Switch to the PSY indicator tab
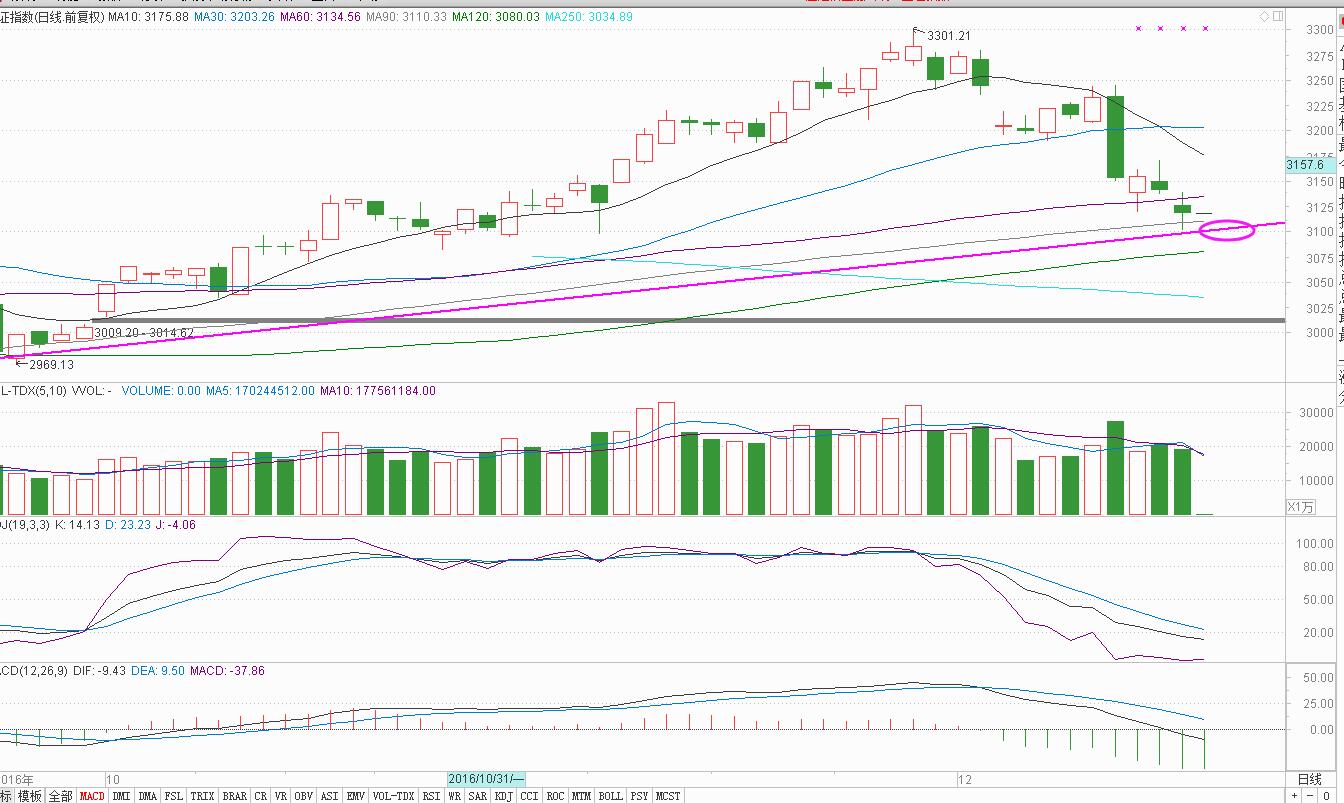The image size is (1344, 803). coord(639,796)
